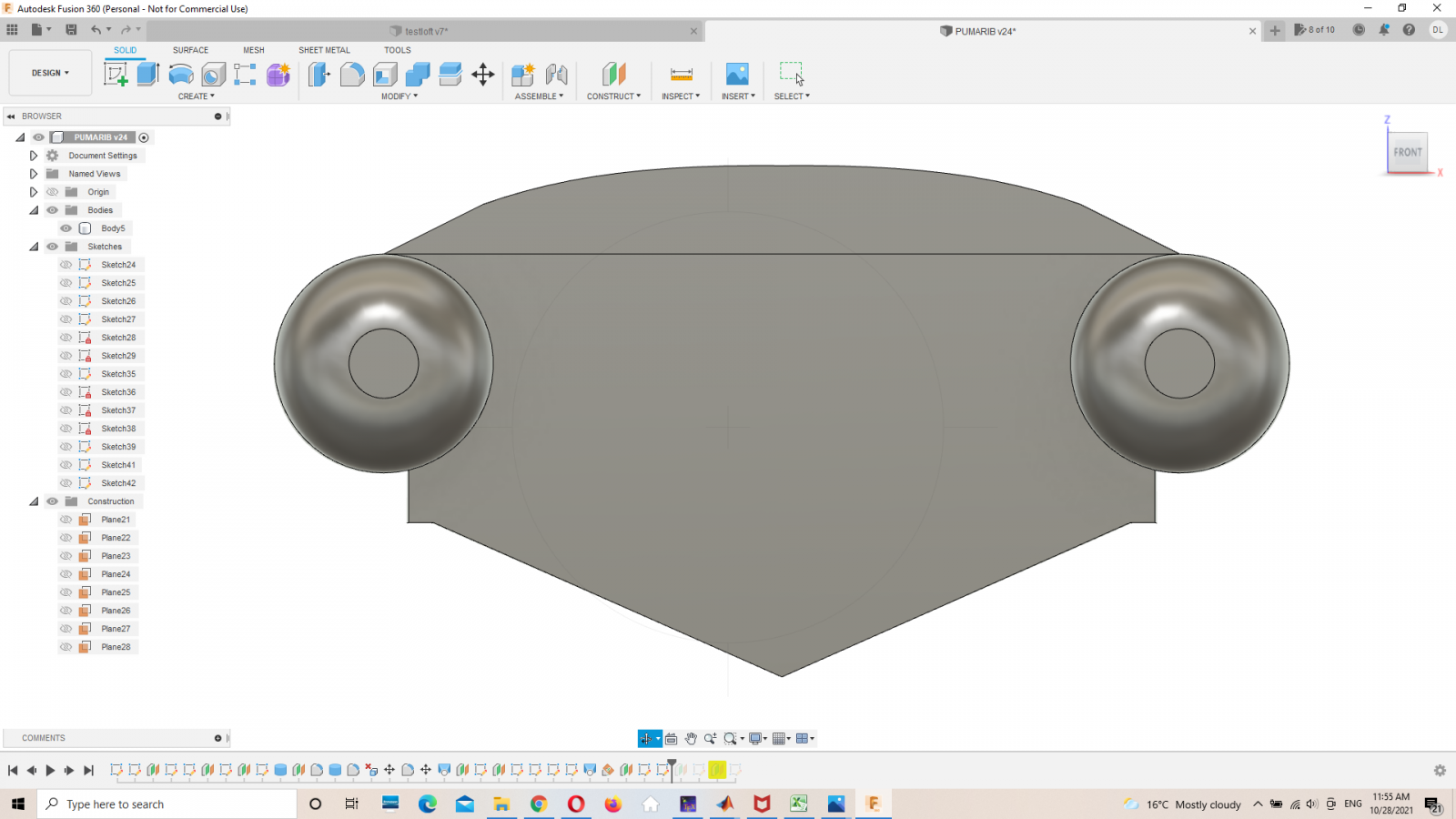
Task: Jump to the timeline beginning
Action: pyautogui.click(x=13, y=771)
